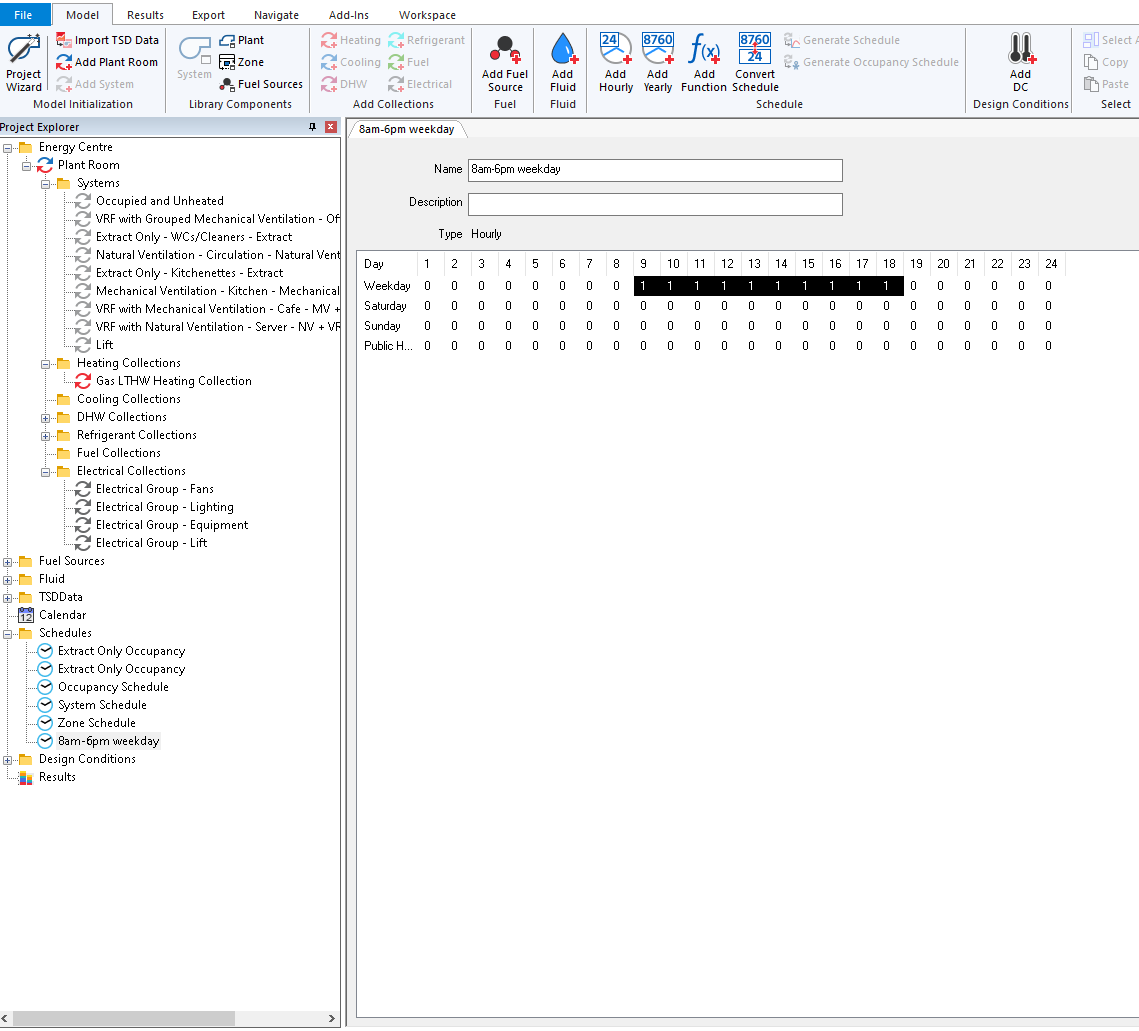Viewport: 1139px width, 1031px height.
Task: Open Fuel Sources library component
Action: click(x=261, y=84)
